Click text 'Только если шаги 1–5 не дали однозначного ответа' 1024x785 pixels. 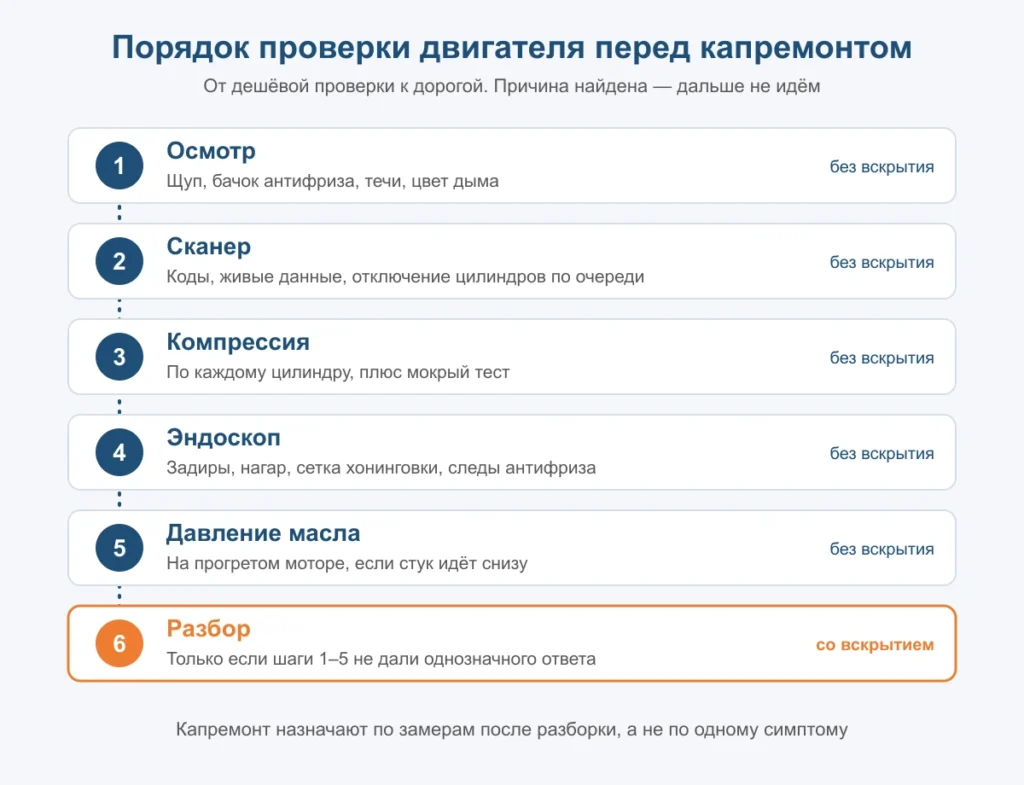point(381,658)
